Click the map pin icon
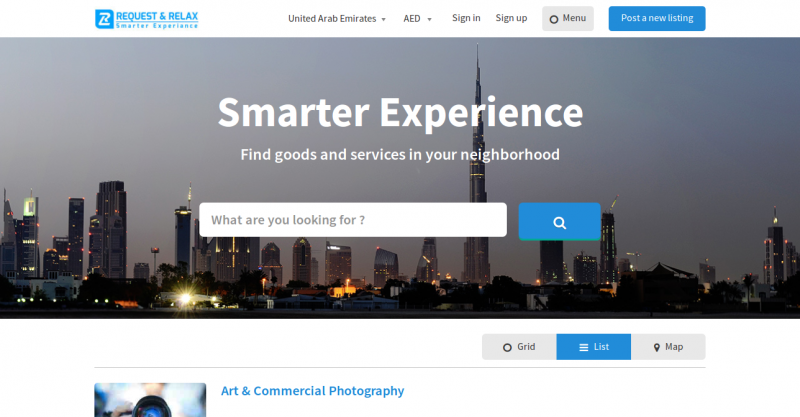This screenshot has height=417, width=800. point(657,347)
